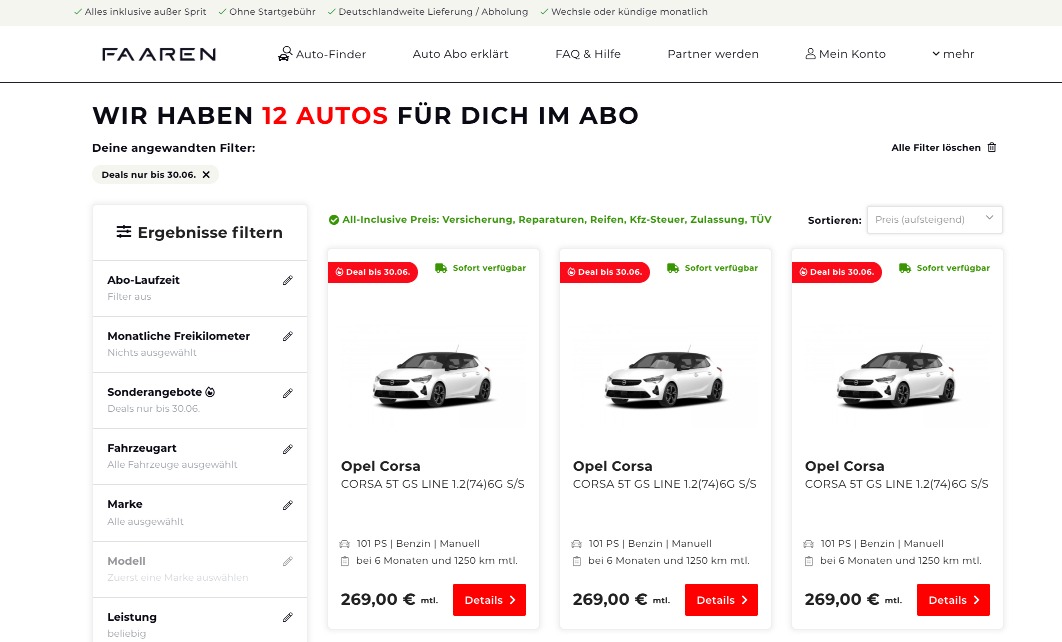
Task: Click delivery truck icon on second card
Action: 673,268
